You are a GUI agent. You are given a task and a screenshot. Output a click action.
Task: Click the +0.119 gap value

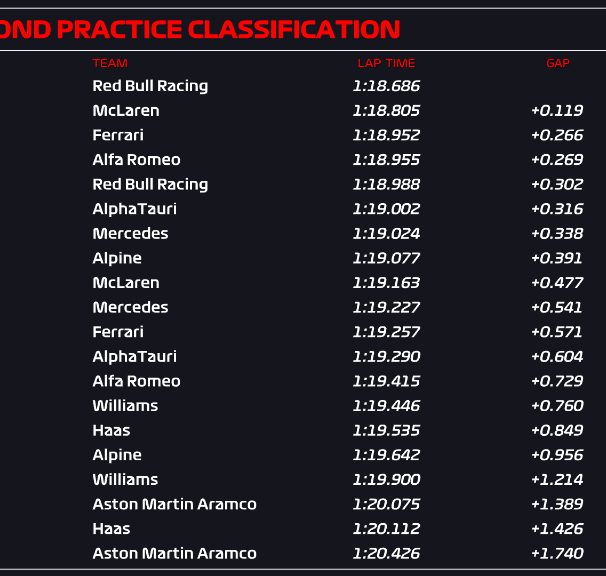point(557,111)
